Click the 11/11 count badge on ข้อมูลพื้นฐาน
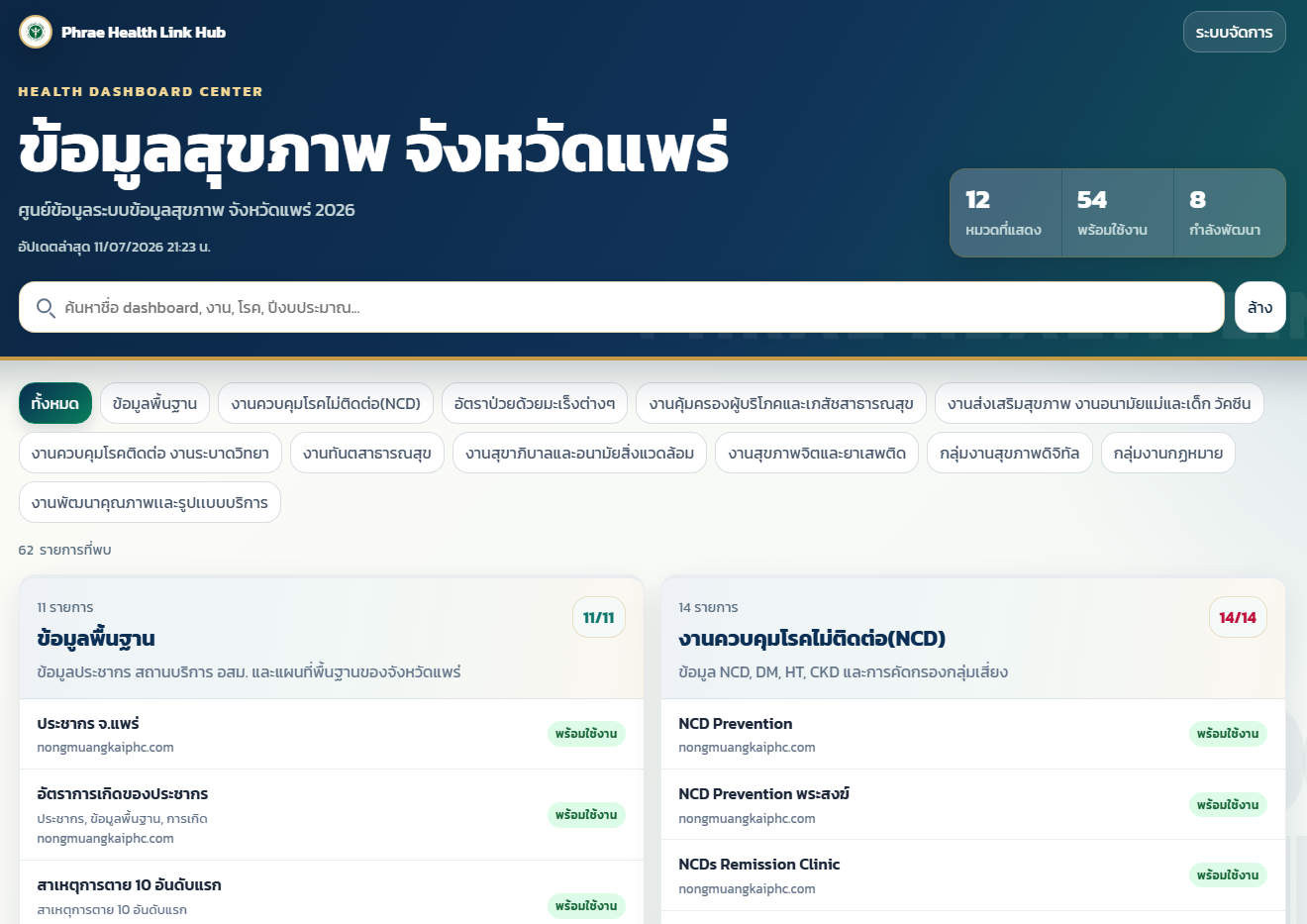This screenshot has width=1307, height=924. (x=598, y=618)
